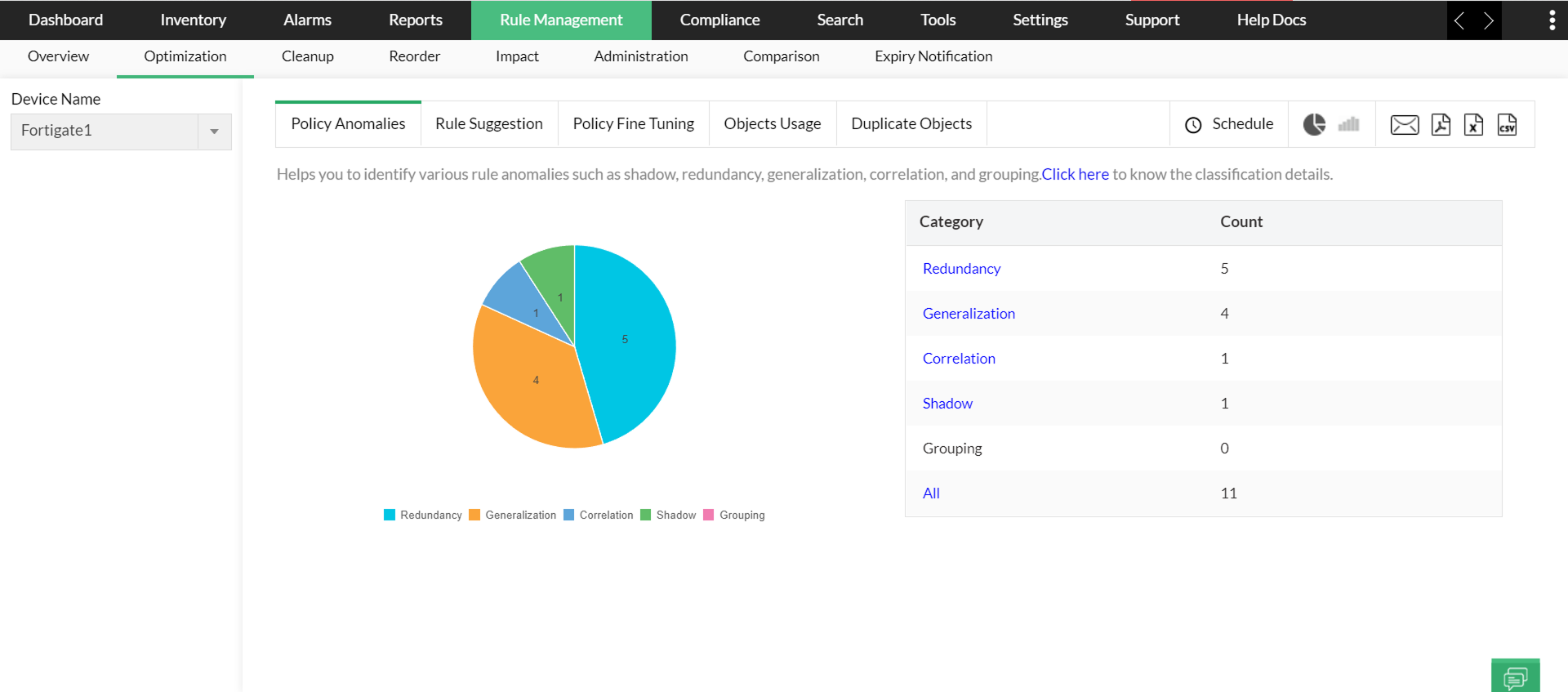Toggle Shadow legend entry
Screen dimensions: 1568x692
(669, 516)
